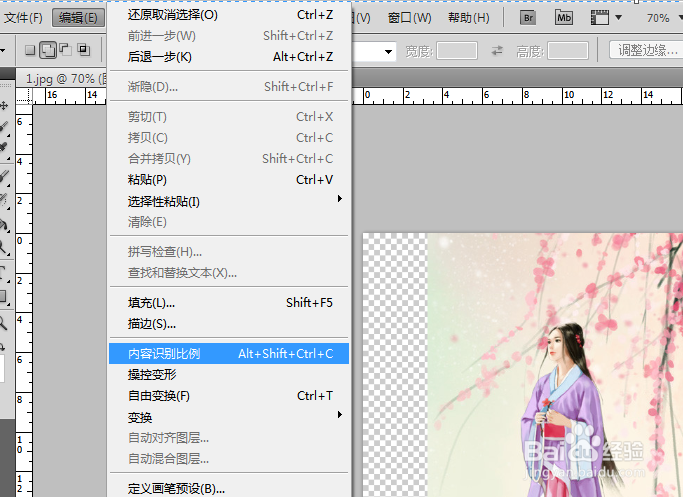Open the selection style dropdown
683x497 pixels.
[388, 51]
